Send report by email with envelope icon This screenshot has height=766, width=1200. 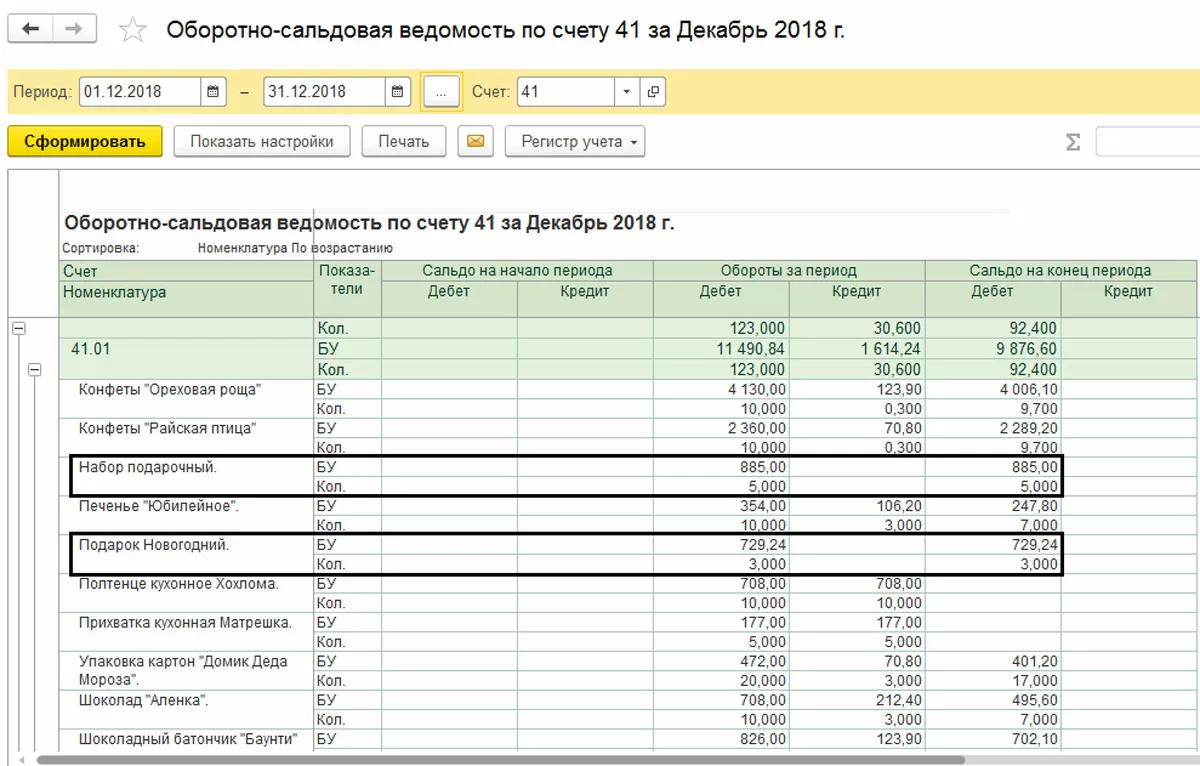point(476,142)
